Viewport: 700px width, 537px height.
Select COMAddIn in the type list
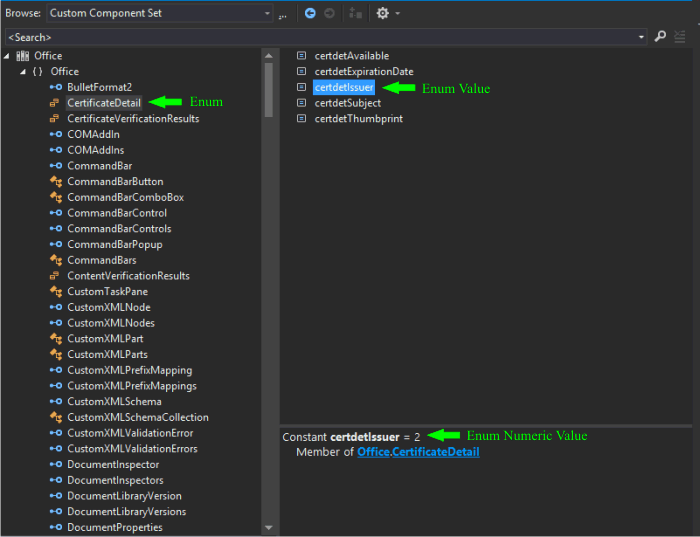tap(93, 134)
